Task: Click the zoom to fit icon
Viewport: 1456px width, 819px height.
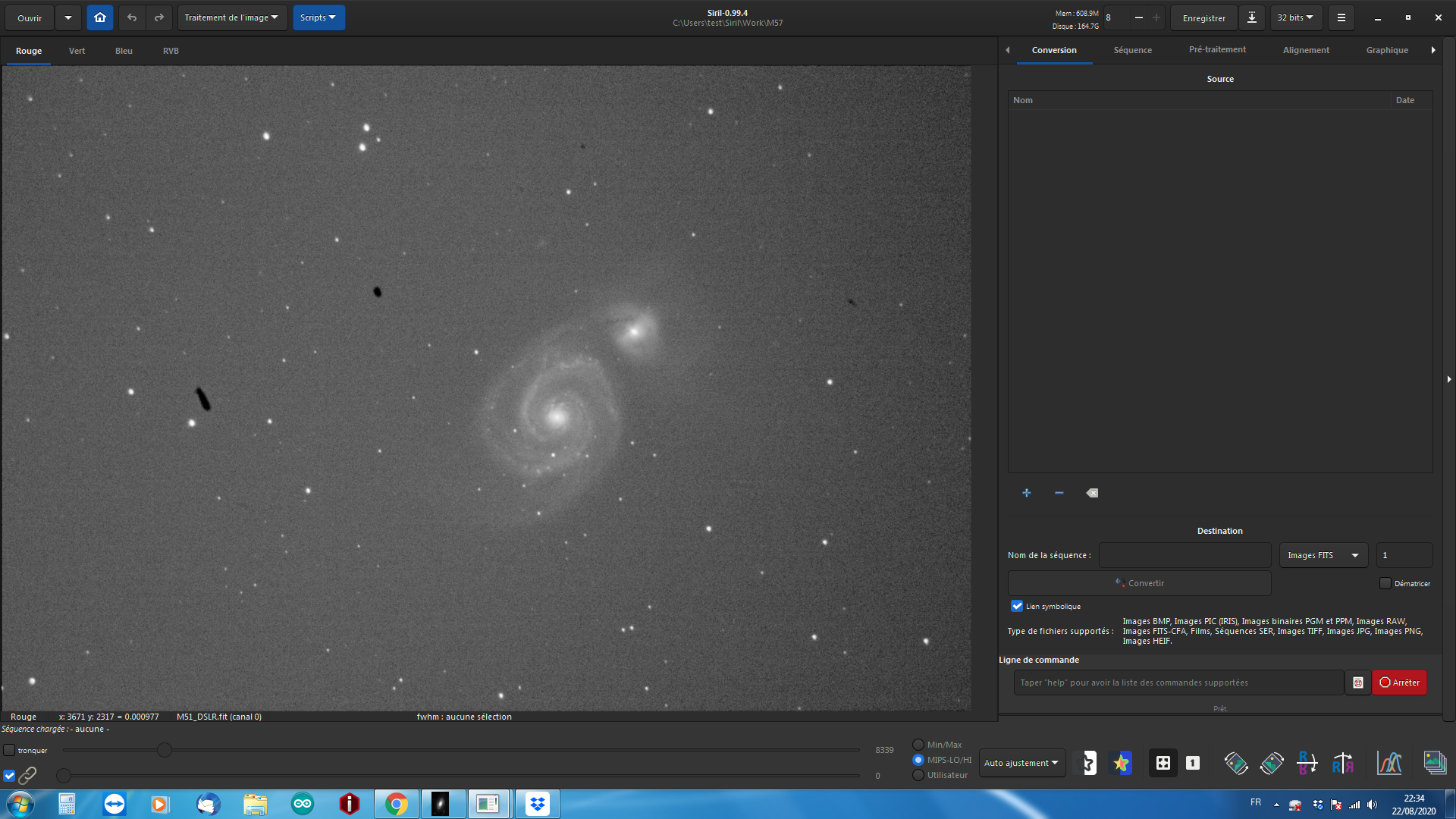Action: point(1163,763)
